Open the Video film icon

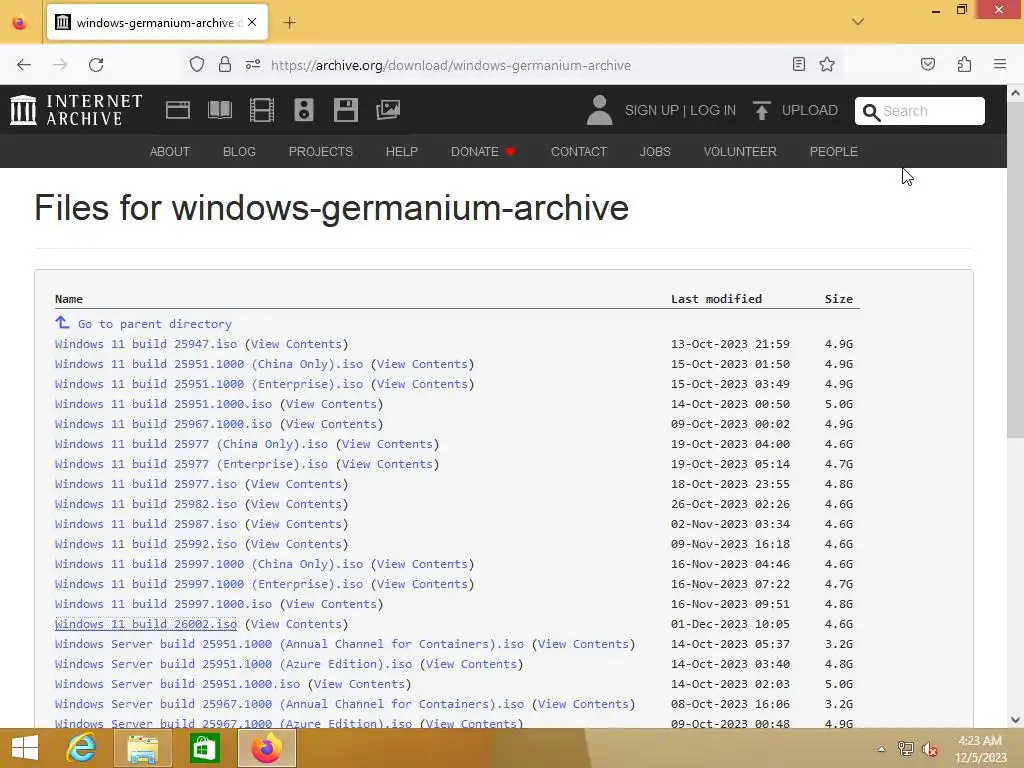point(262,110)
